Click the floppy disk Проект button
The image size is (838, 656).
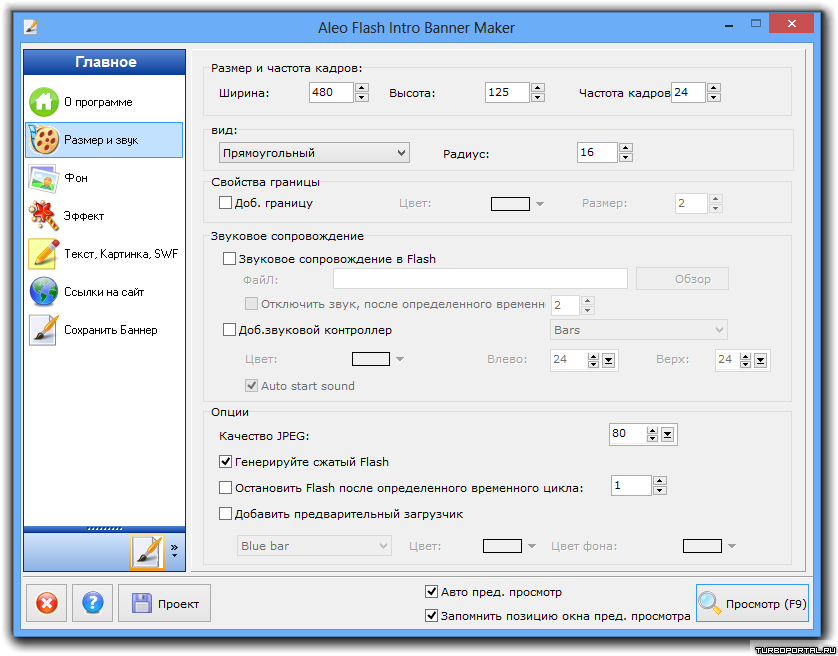point(165,604)
